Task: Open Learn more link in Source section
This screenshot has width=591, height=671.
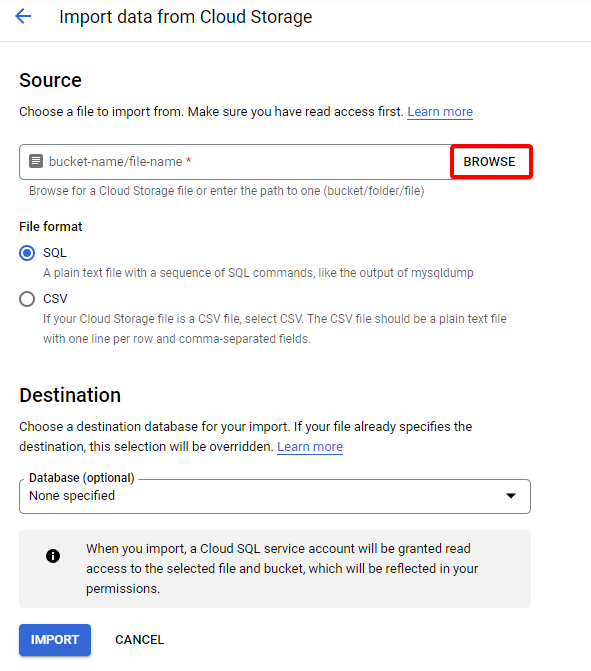Action: coord(440,112)
